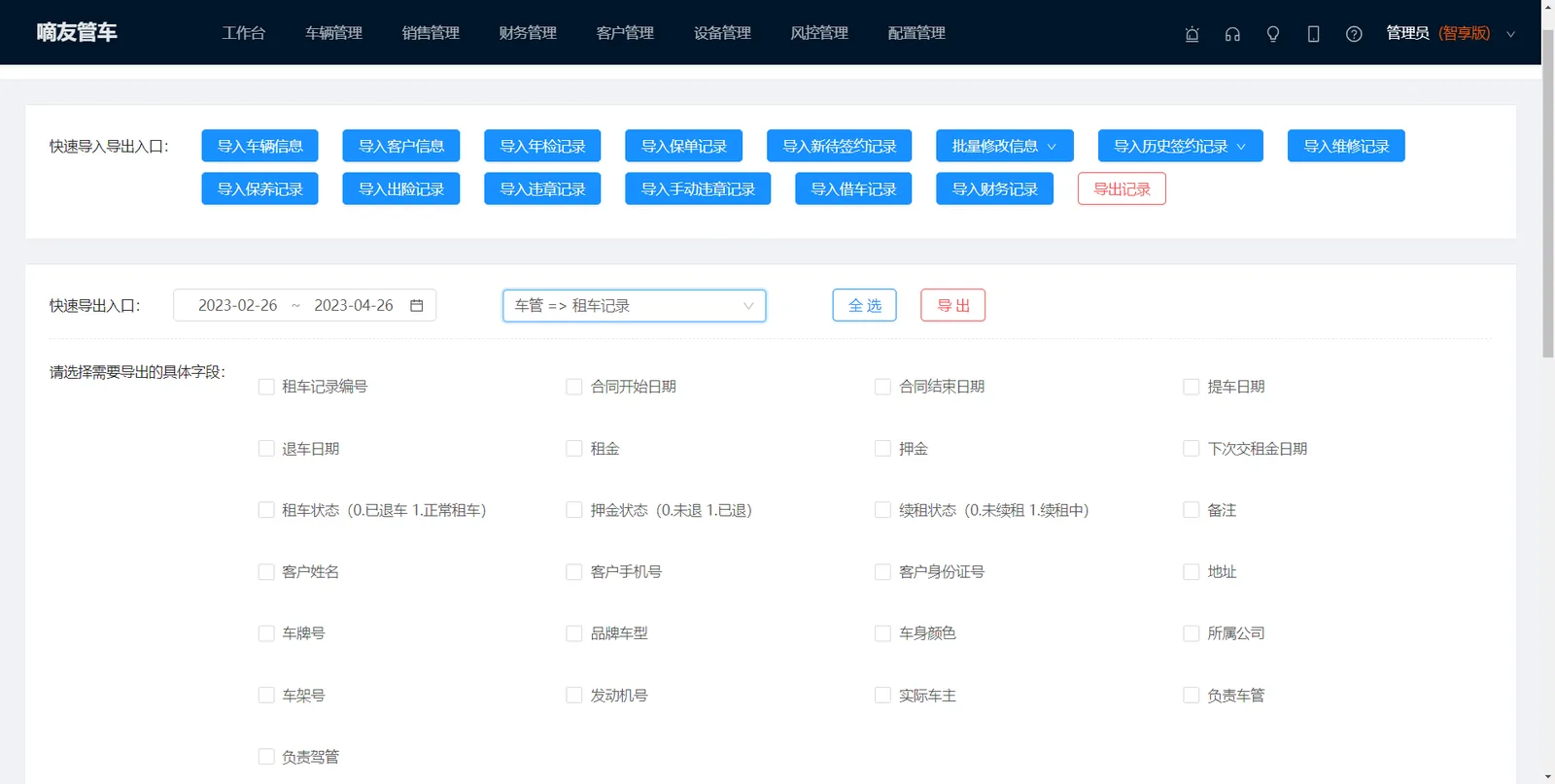This screenshot has height=784, width=1555.
Task: Click the red 导出 button
Action: tap(952, 305)
